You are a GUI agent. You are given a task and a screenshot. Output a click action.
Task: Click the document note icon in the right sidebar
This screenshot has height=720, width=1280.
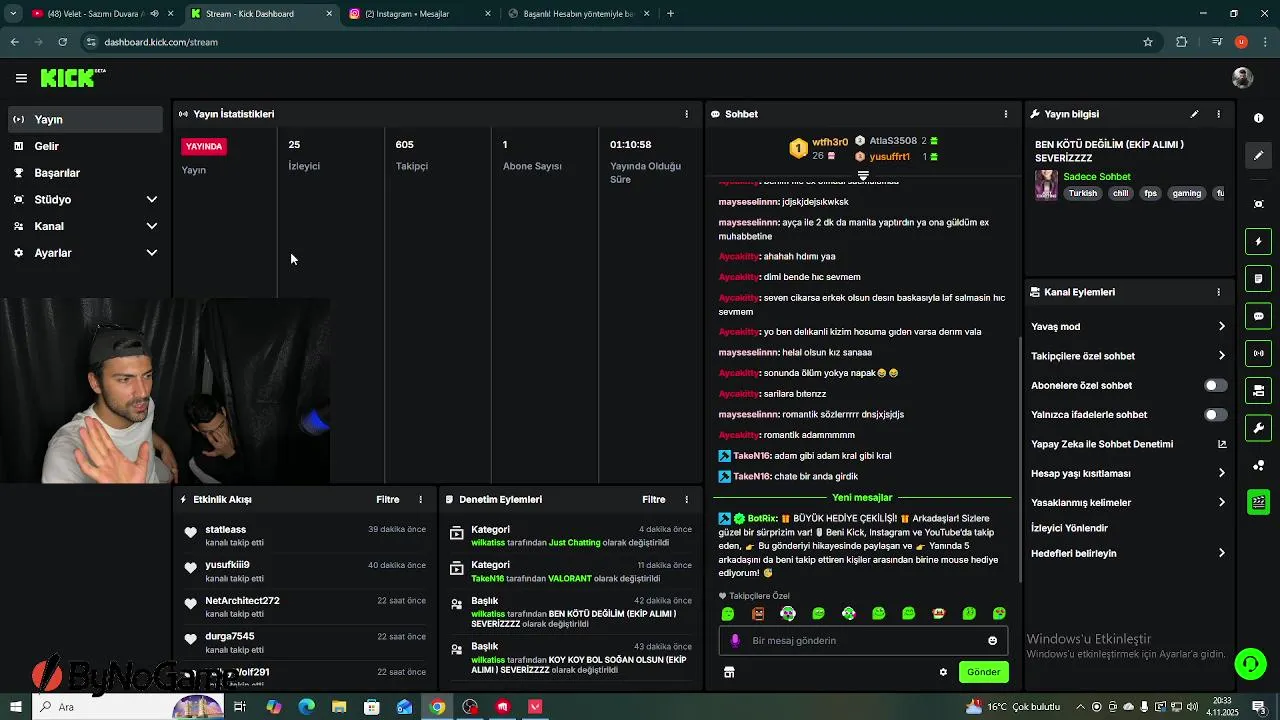(x=1258, y=278)
